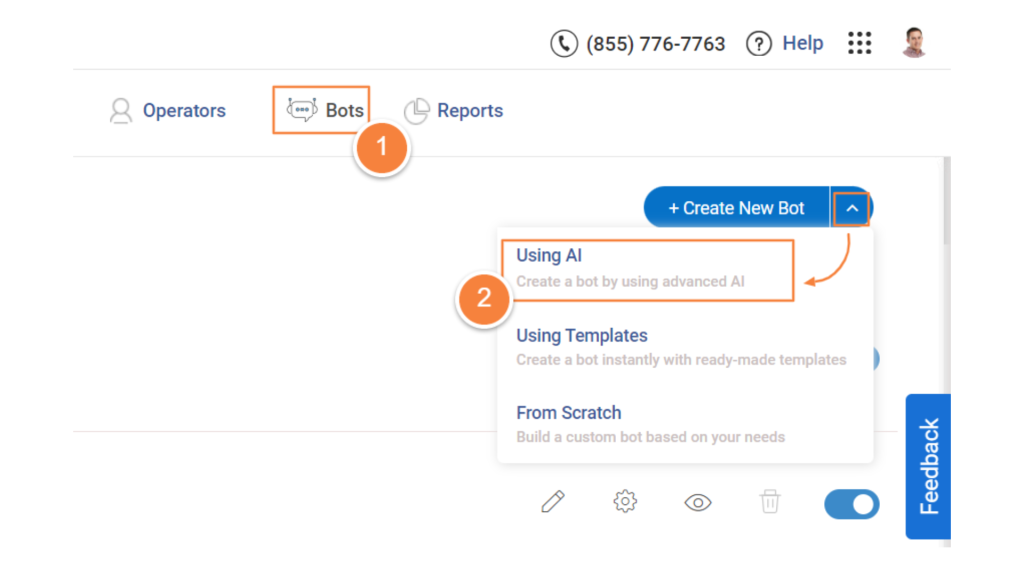Collapse the Create New Bot dropdown arrow

(x=851, y=208)
